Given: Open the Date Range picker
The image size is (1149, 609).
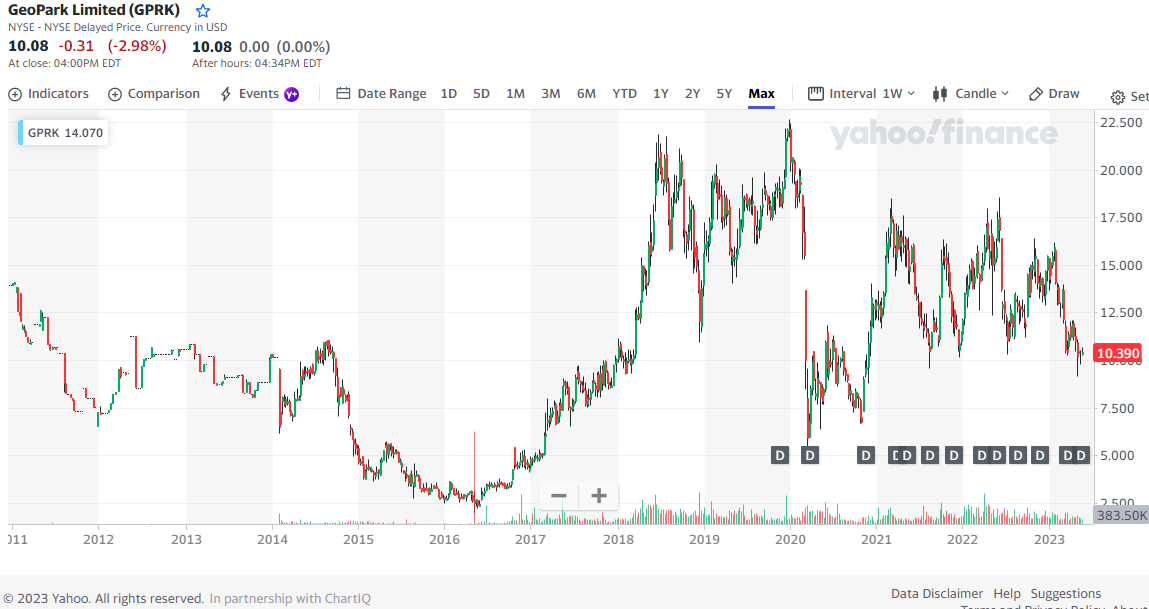Looking at the screenshot, I should 381,94.
